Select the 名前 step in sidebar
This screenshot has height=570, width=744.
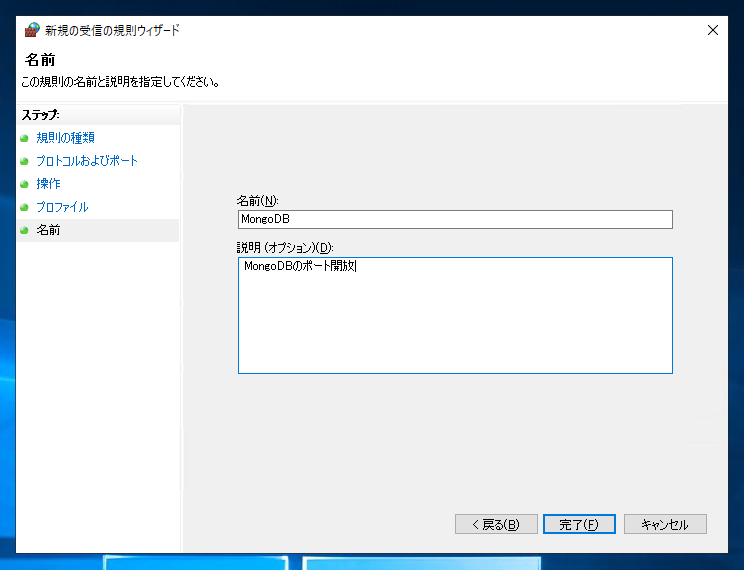pyautogui.click(x=48, y=230)
